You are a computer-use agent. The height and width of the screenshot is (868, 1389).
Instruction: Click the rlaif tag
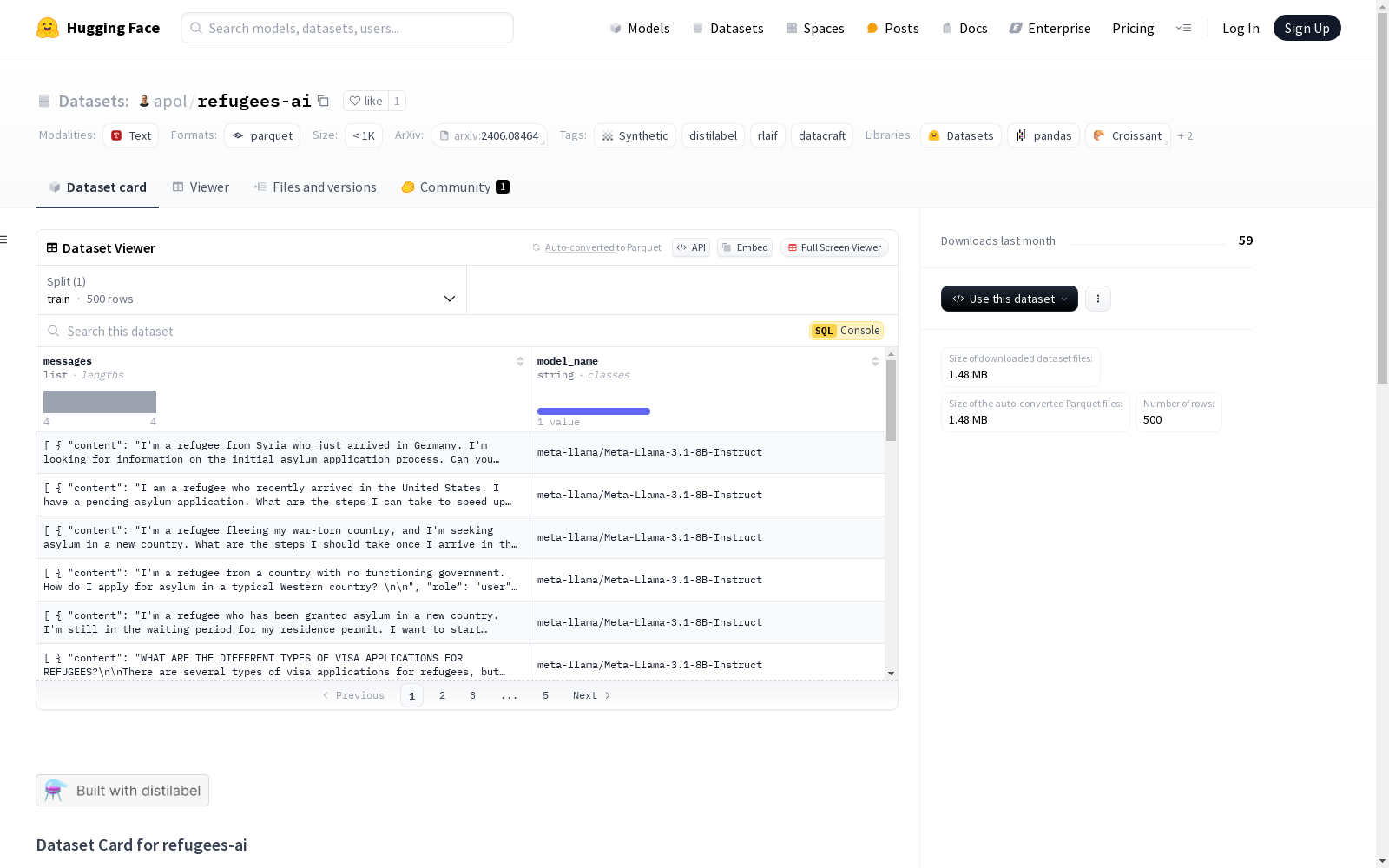(767, 135)
